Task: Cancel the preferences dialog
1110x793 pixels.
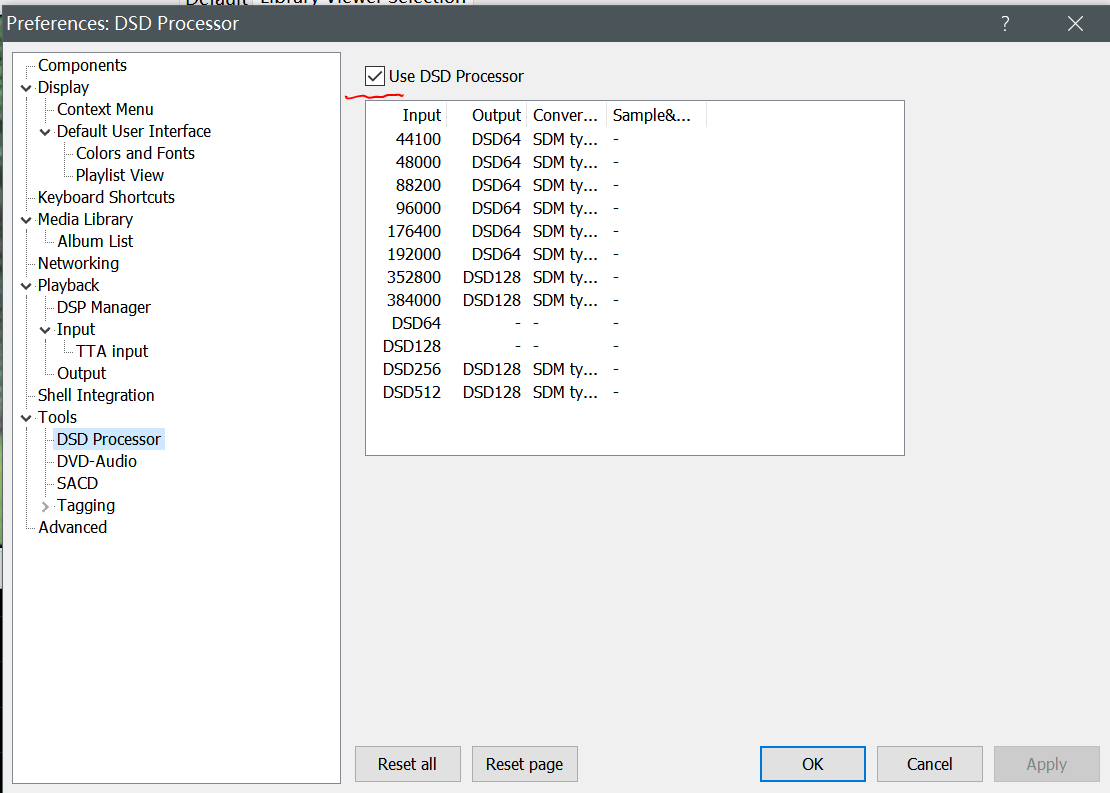Action: point(929,764)
